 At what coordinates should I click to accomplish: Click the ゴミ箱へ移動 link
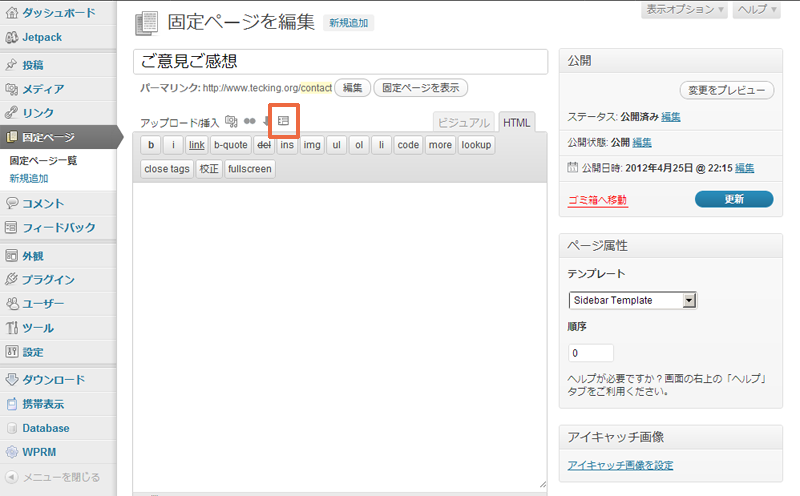point(597,200)
